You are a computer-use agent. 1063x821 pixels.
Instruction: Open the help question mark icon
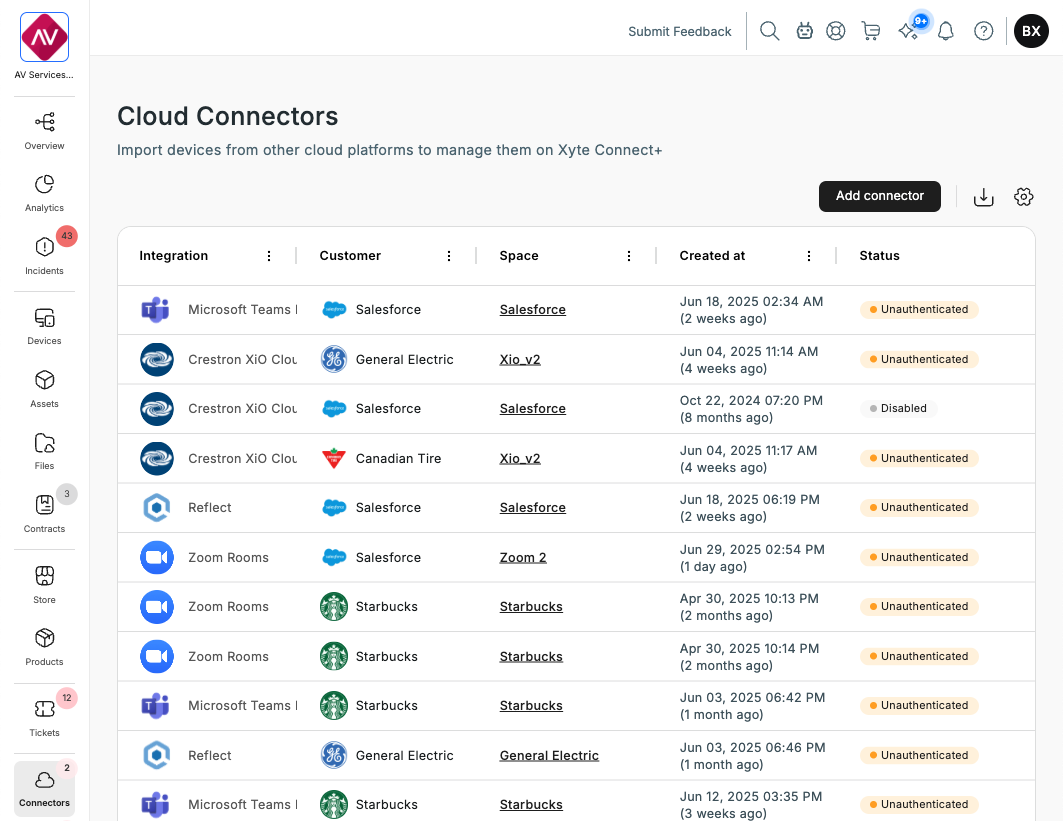984,31
